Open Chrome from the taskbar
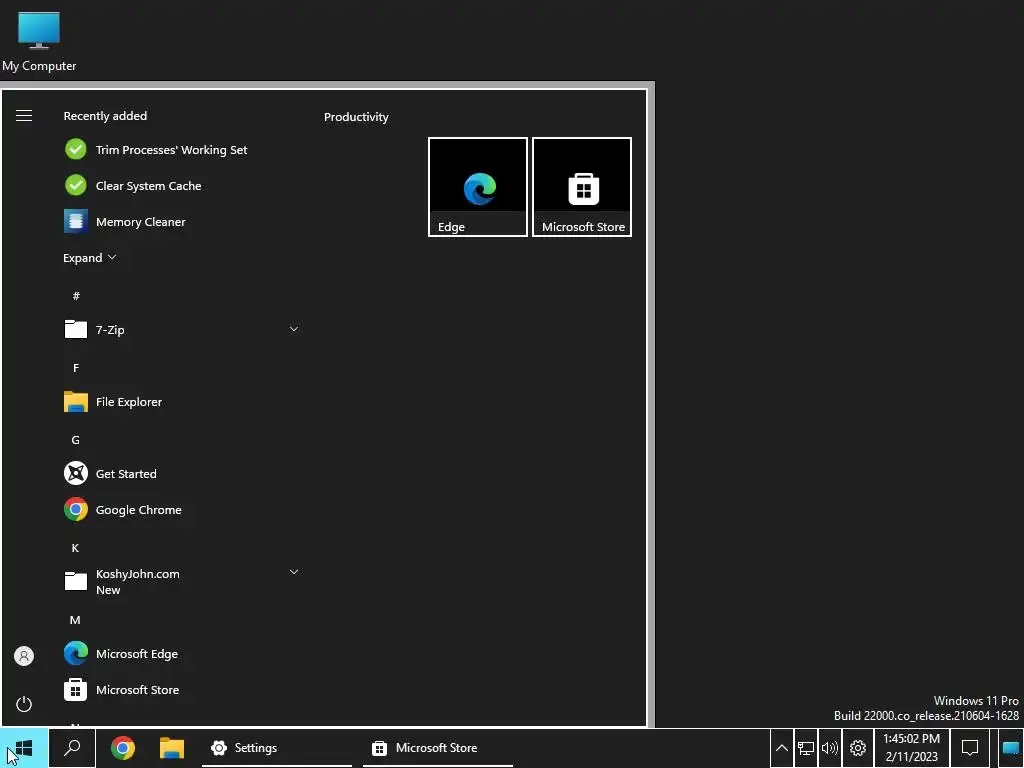The width and height of the screenshot is (1024, 768). (123, 748)
